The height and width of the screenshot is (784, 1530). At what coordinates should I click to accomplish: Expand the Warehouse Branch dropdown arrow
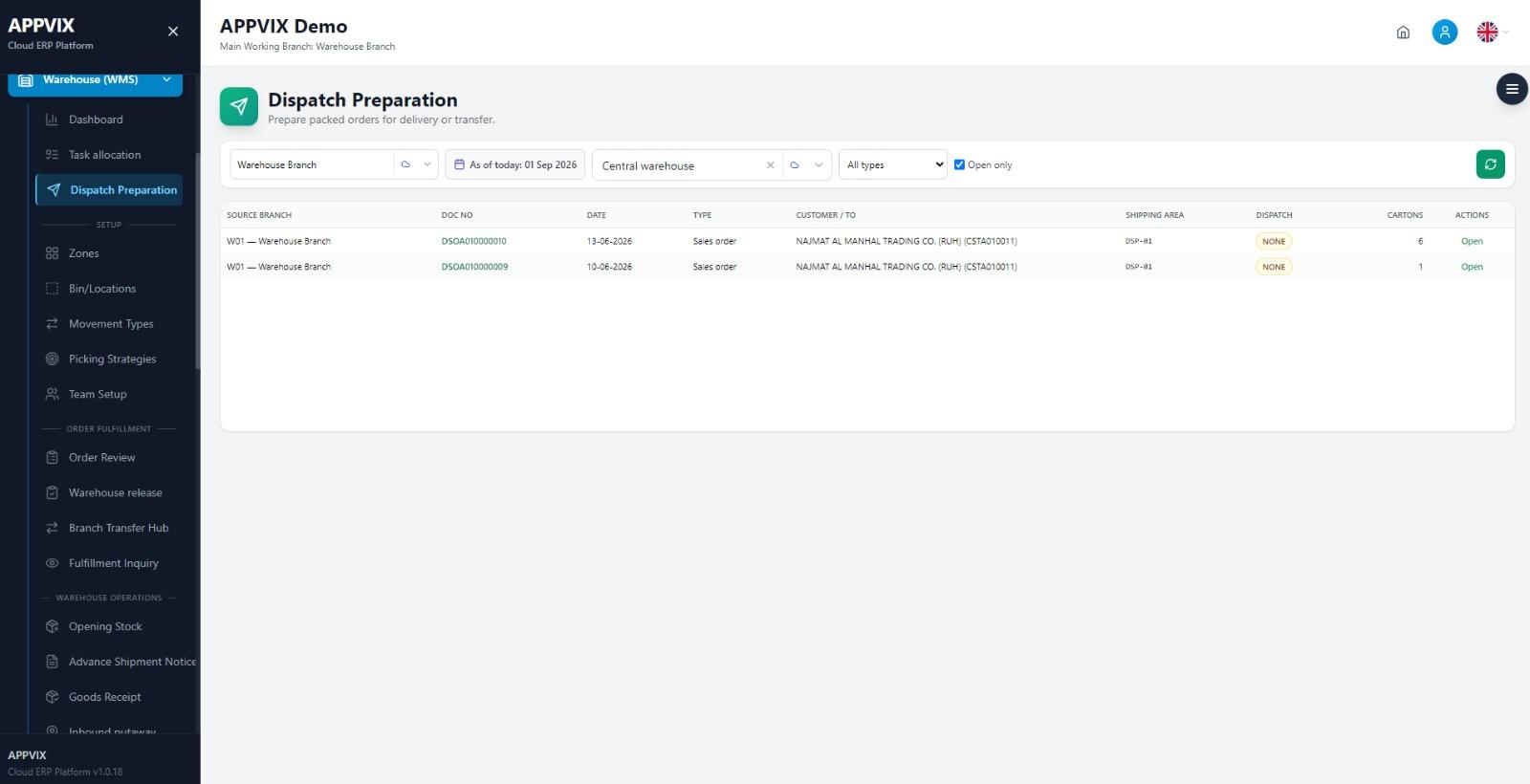pyautogui.click(x=427, y=164)
